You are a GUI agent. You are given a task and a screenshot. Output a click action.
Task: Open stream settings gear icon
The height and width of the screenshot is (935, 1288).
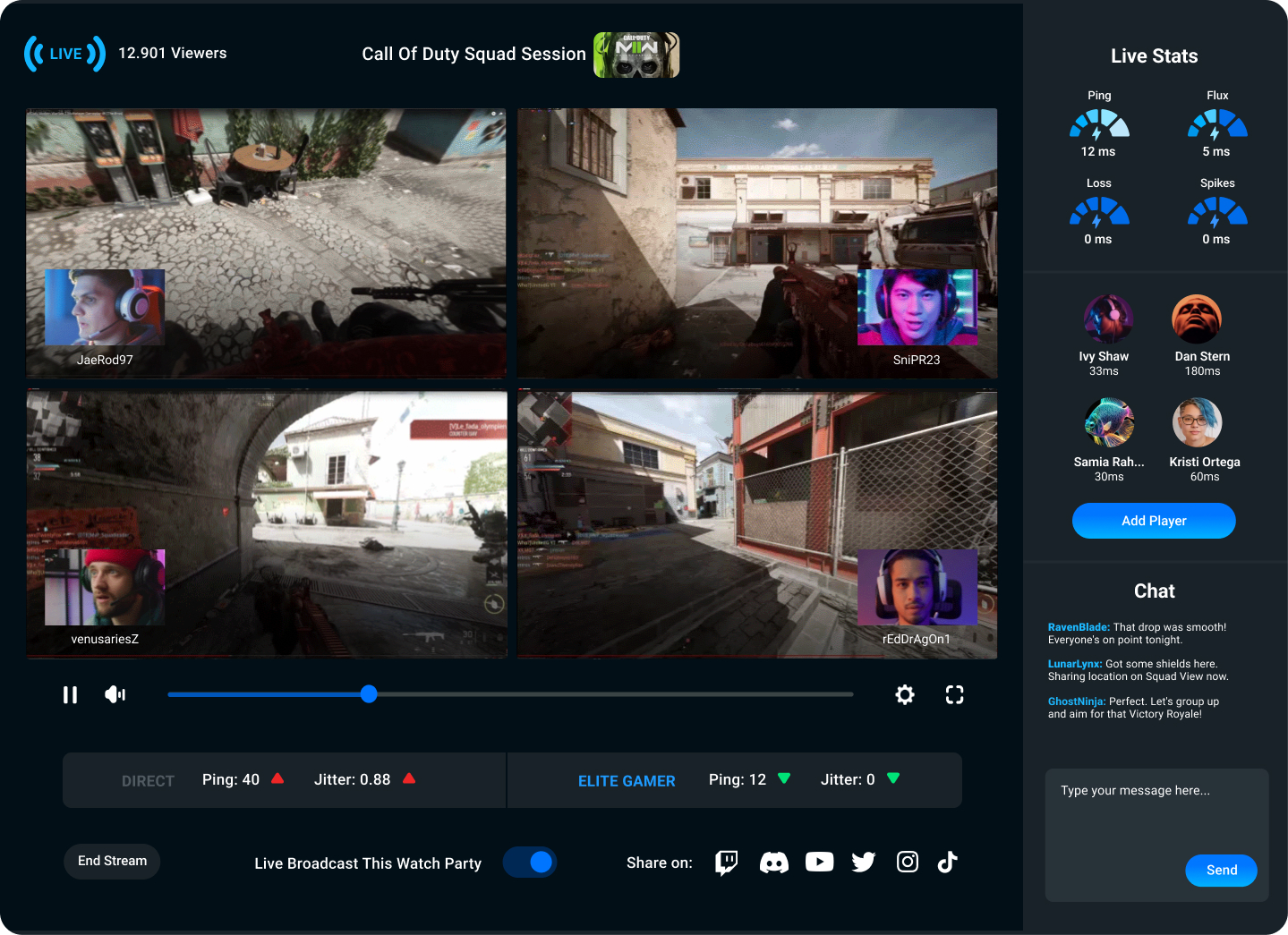tap(905, 695)
